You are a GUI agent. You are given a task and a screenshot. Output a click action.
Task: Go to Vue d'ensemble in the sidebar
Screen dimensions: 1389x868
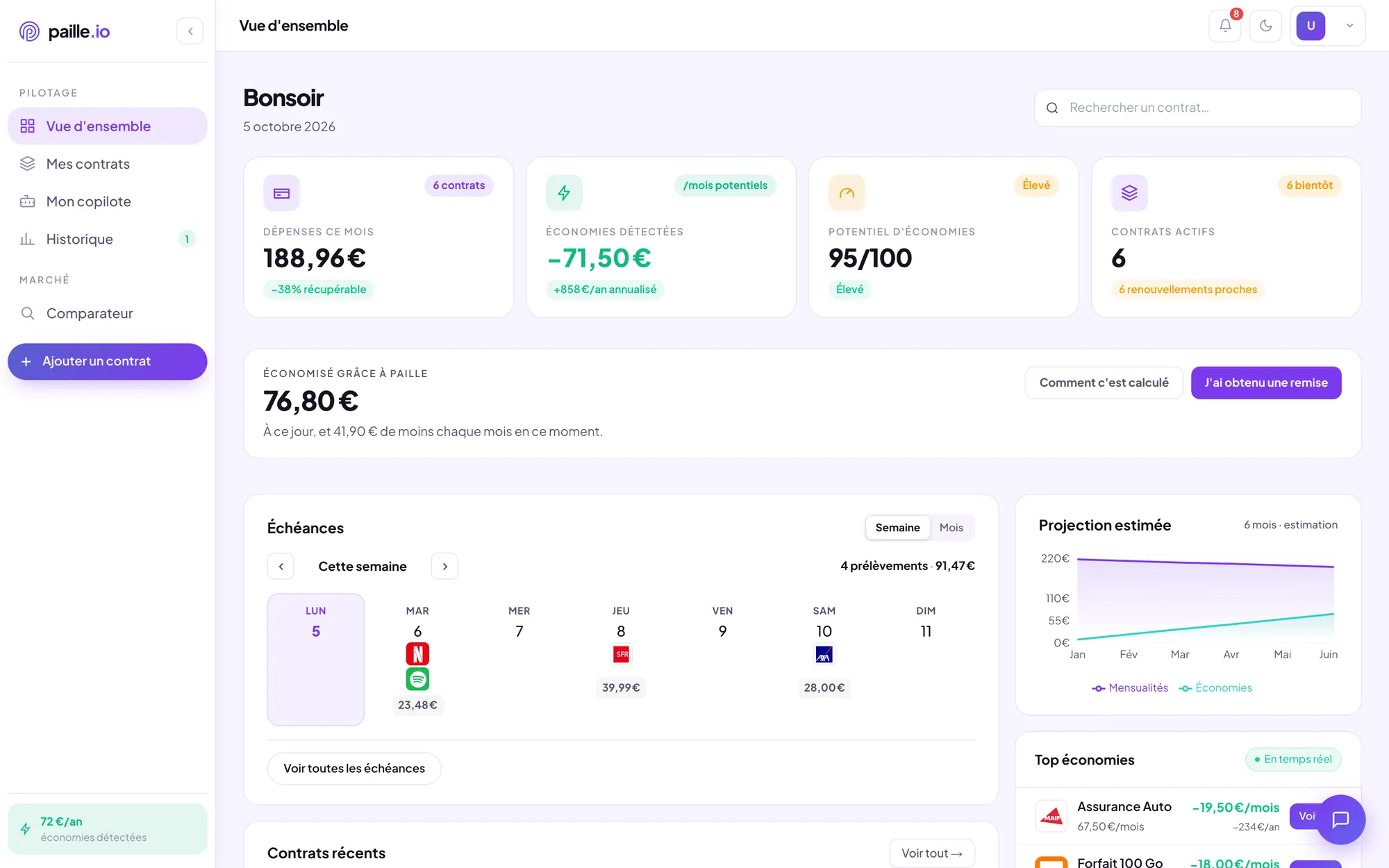[108, 126]
